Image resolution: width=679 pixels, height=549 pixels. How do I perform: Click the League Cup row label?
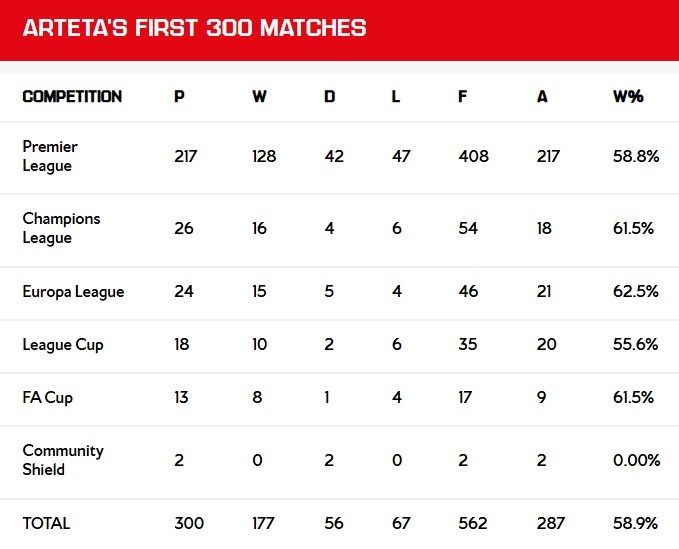(63, 345)
